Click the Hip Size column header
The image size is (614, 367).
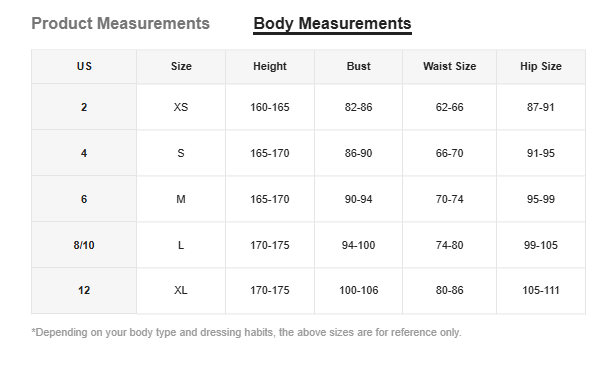click(x=541, y=66)
